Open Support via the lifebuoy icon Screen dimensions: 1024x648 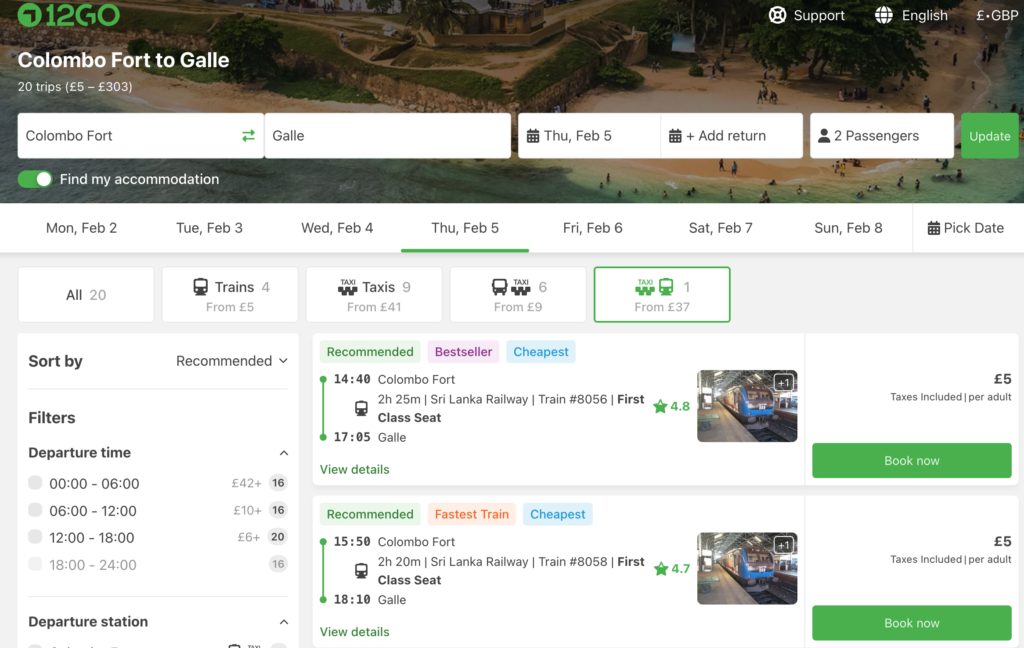[777, 15]
